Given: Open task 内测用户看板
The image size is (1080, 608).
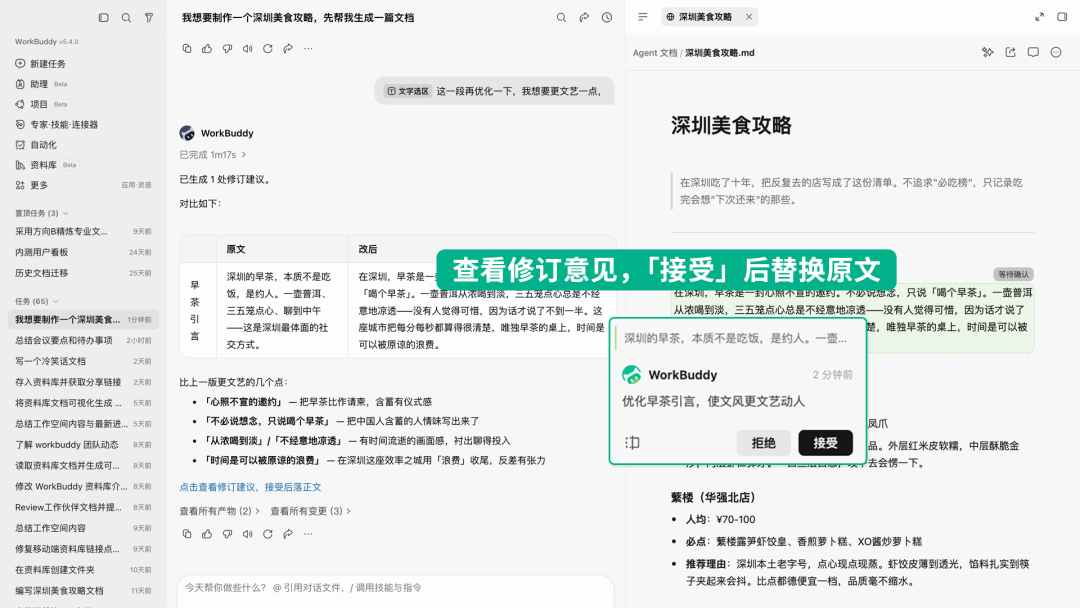Looking at the screenshot, I should coord(83,252).
